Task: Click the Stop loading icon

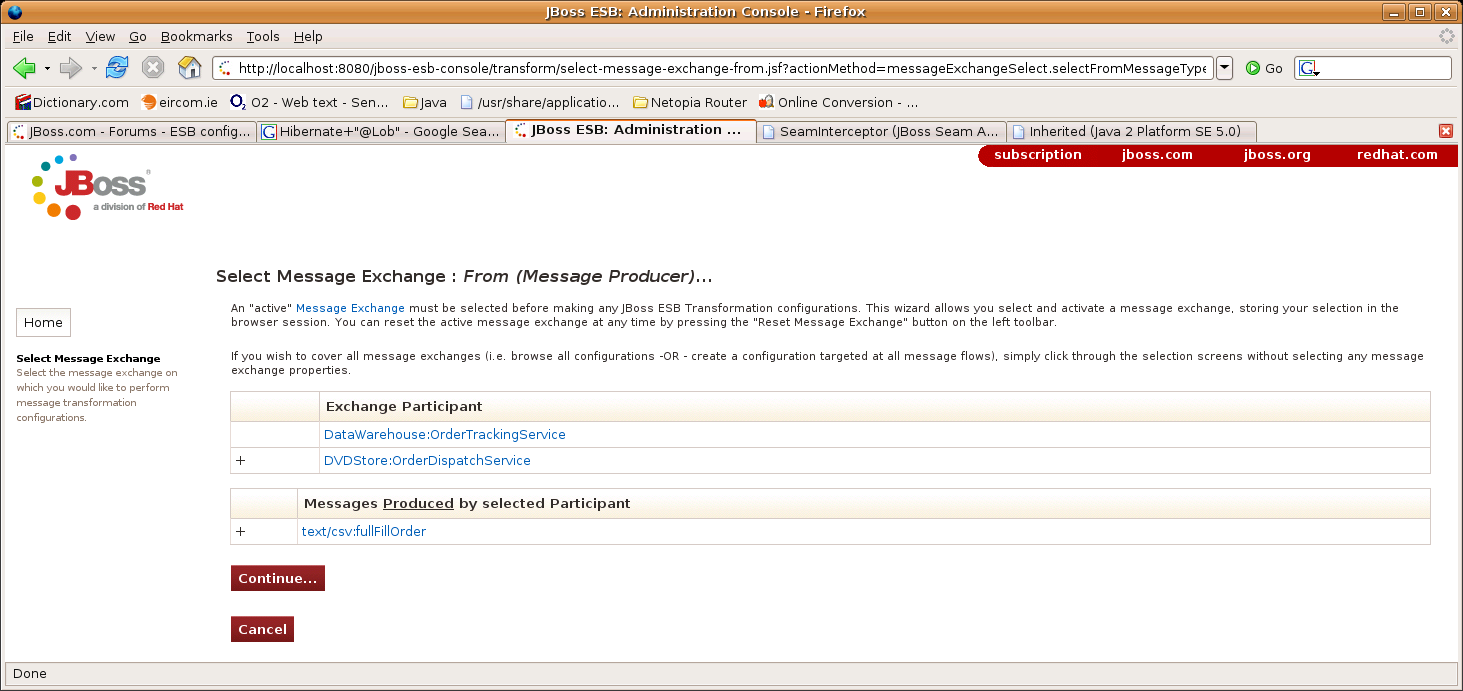Action: [x=153, y=68]
